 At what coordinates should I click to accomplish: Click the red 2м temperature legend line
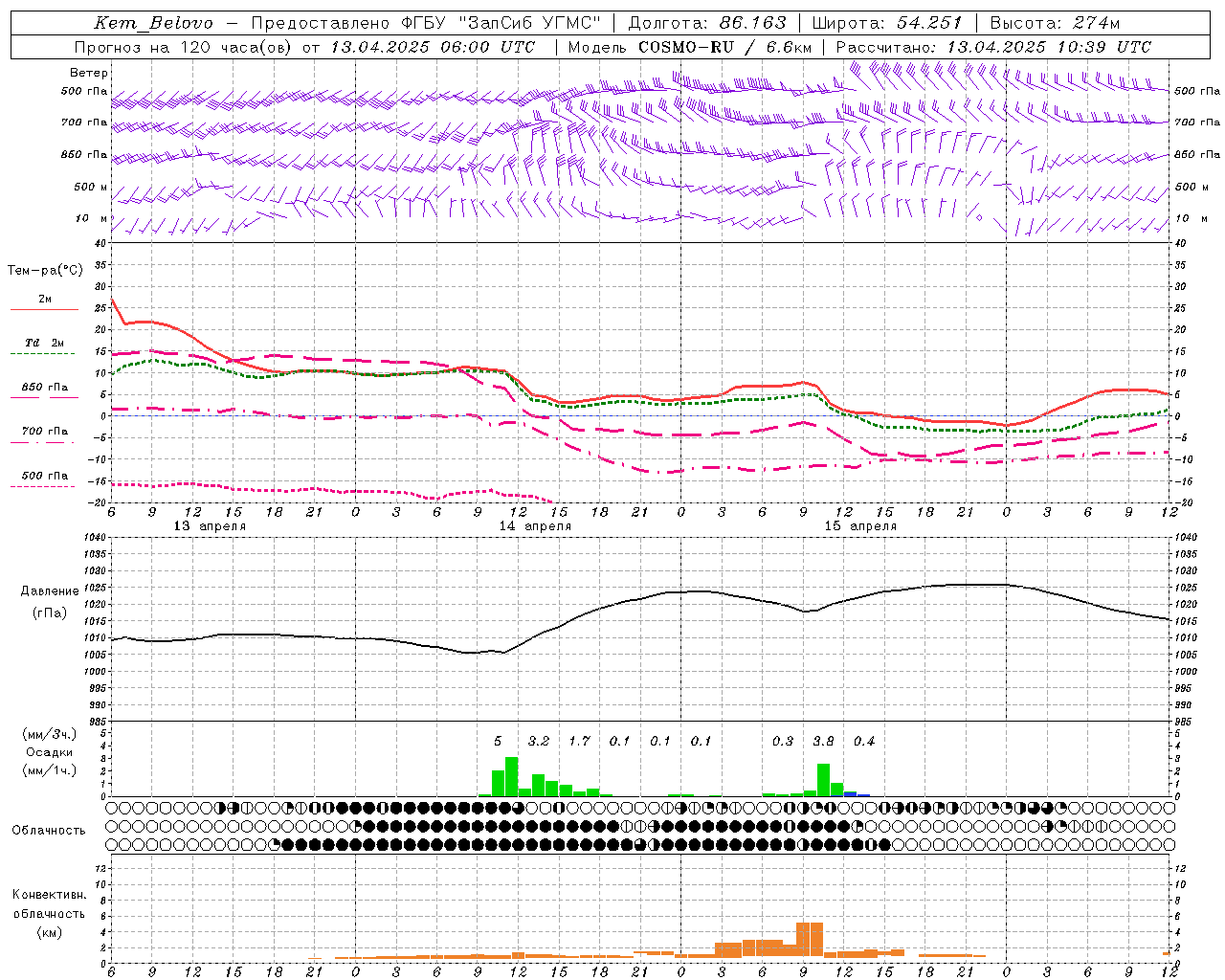pos(44,309)
